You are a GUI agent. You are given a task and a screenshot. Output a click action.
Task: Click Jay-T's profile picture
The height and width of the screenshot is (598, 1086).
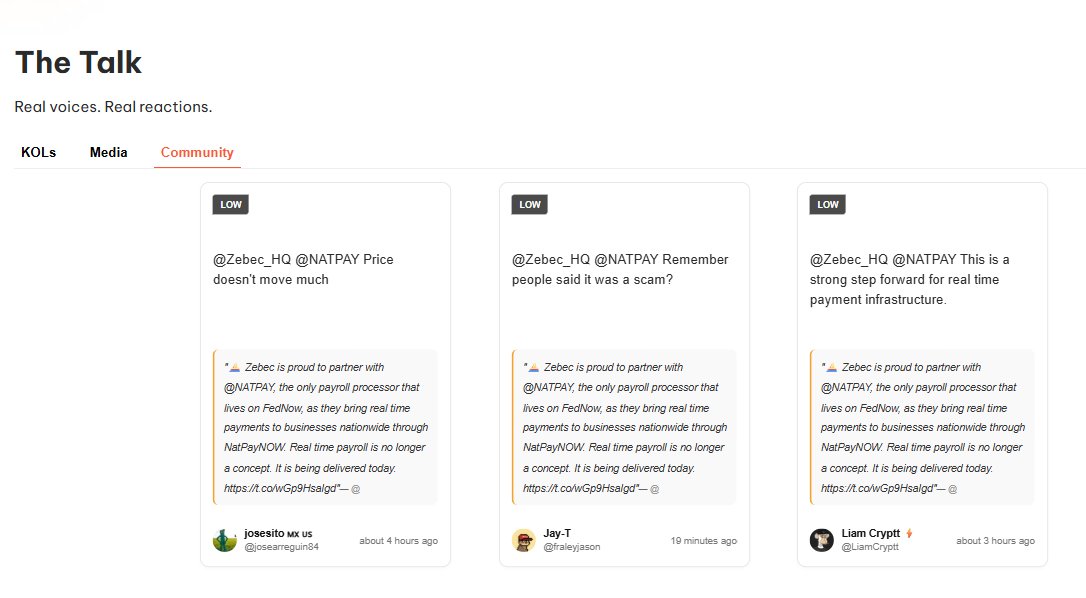[x=523, y=540]
